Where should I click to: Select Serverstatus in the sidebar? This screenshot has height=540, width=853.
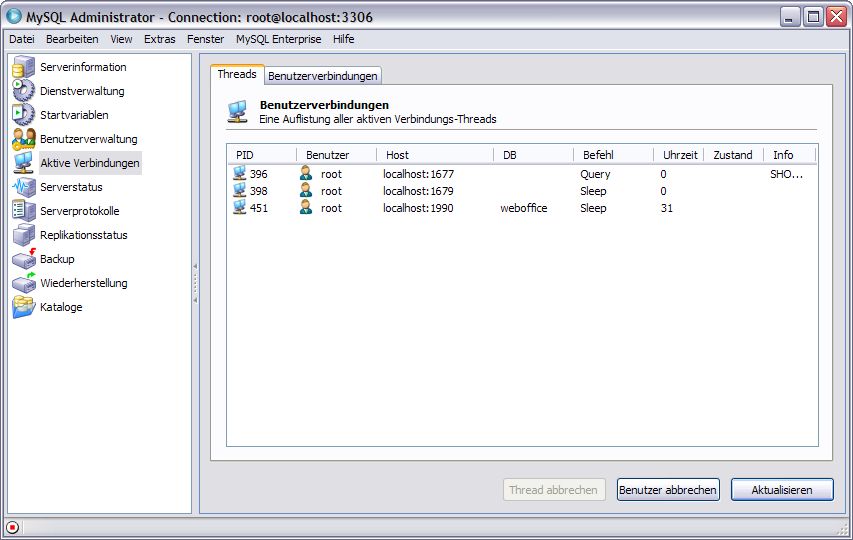click(x=71, y=187)
